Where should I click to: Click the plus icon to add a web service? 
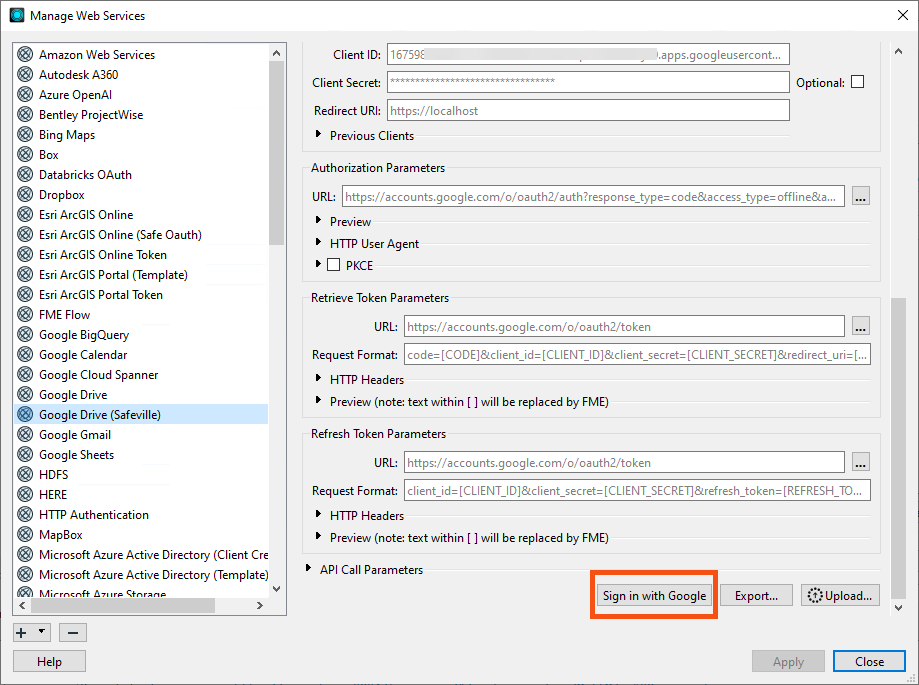(x=22, y=633)
